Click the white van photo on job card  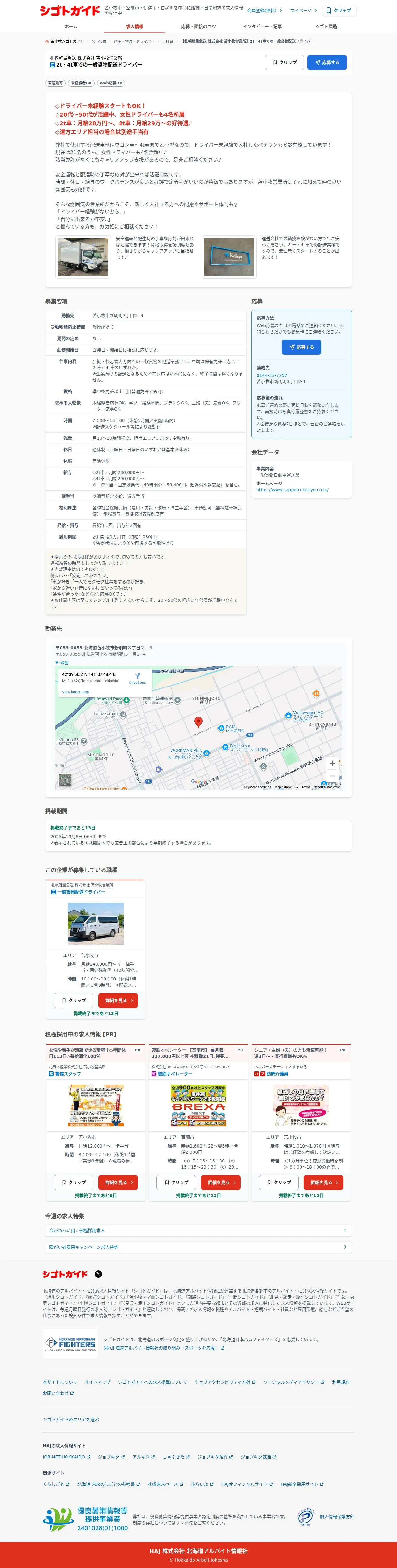pos(96,924)
